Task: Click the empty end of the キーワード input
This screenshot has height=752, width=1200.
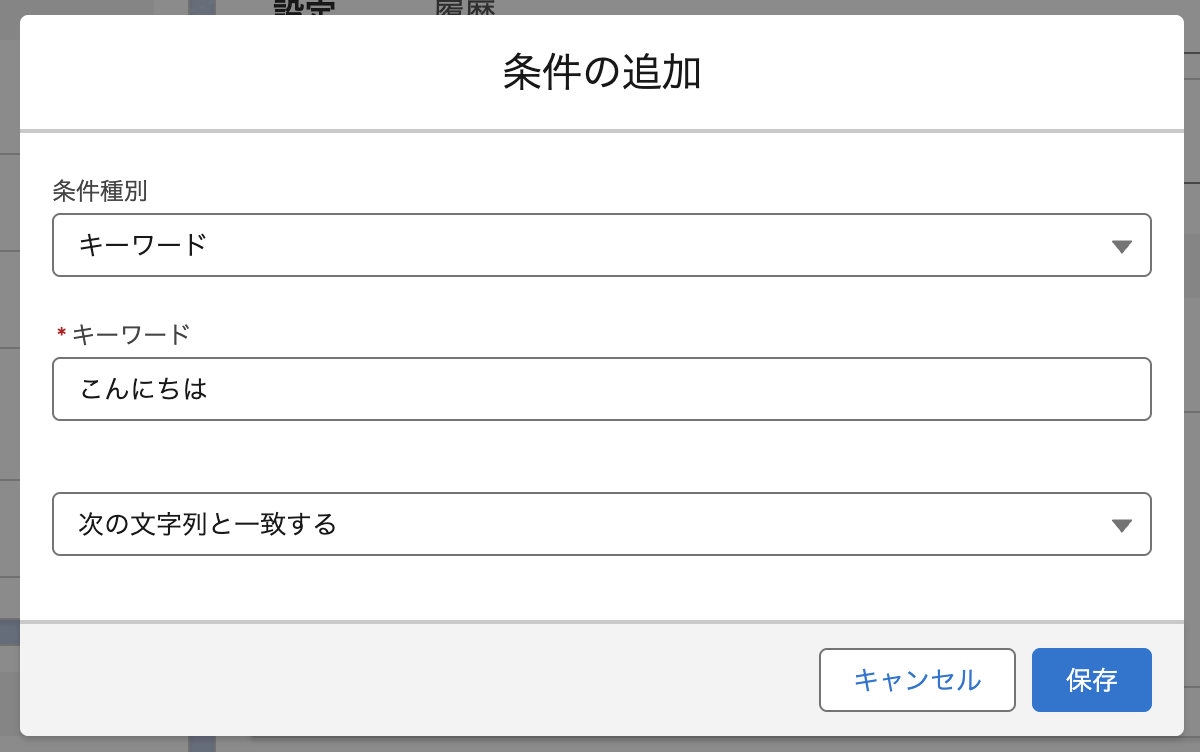Action: coord(900,389)
